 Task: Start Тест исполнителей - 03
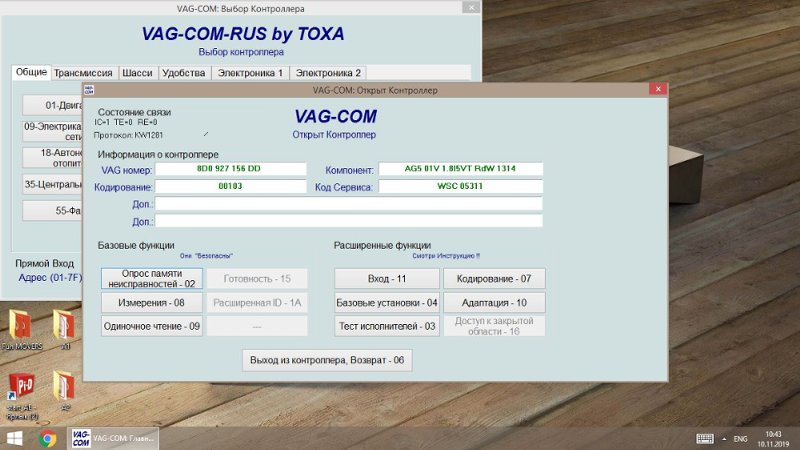[387, 326]
